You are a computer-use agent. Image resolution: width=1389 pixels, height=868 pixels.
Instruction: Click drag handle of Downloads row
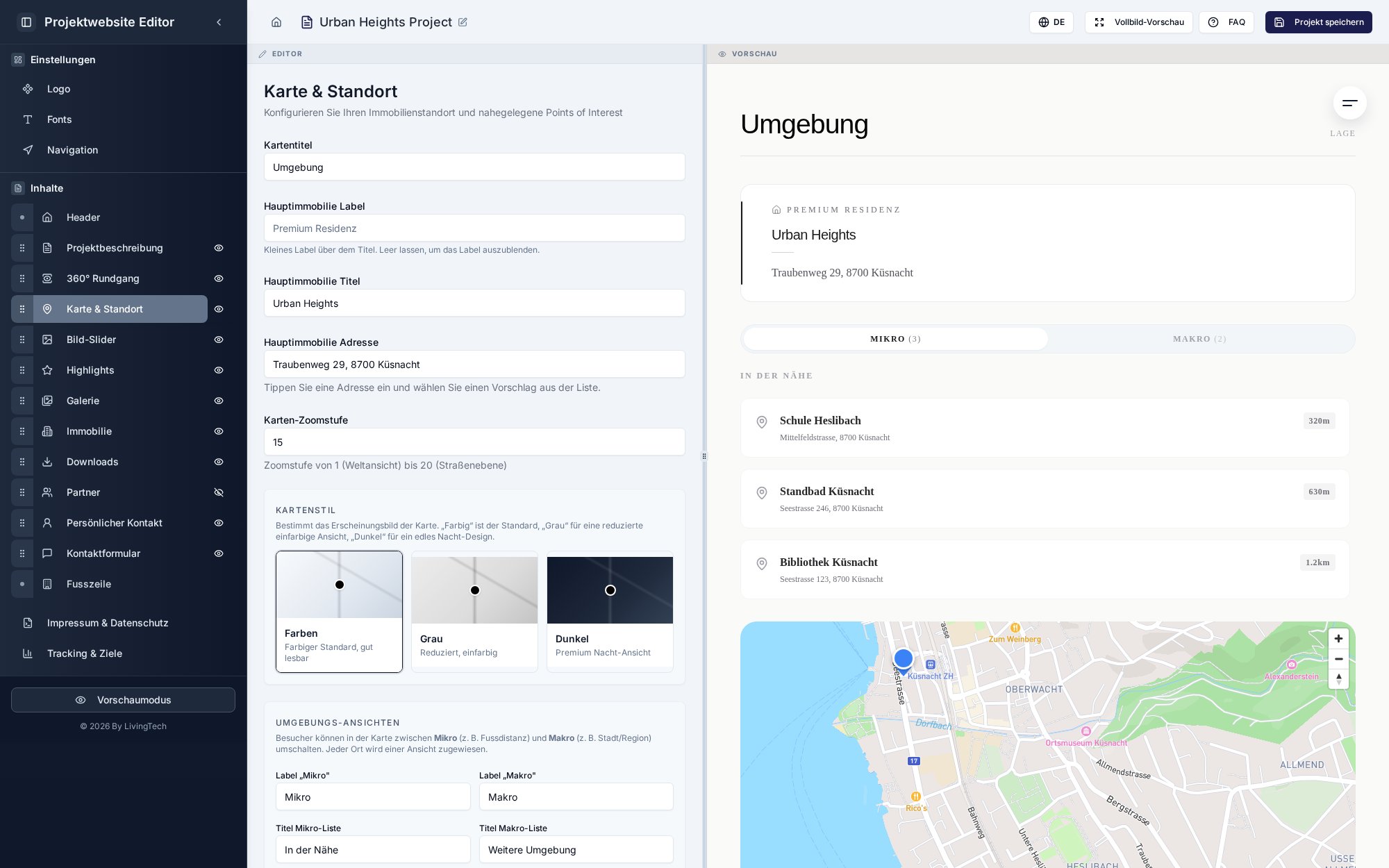click(x=22, y=462)
